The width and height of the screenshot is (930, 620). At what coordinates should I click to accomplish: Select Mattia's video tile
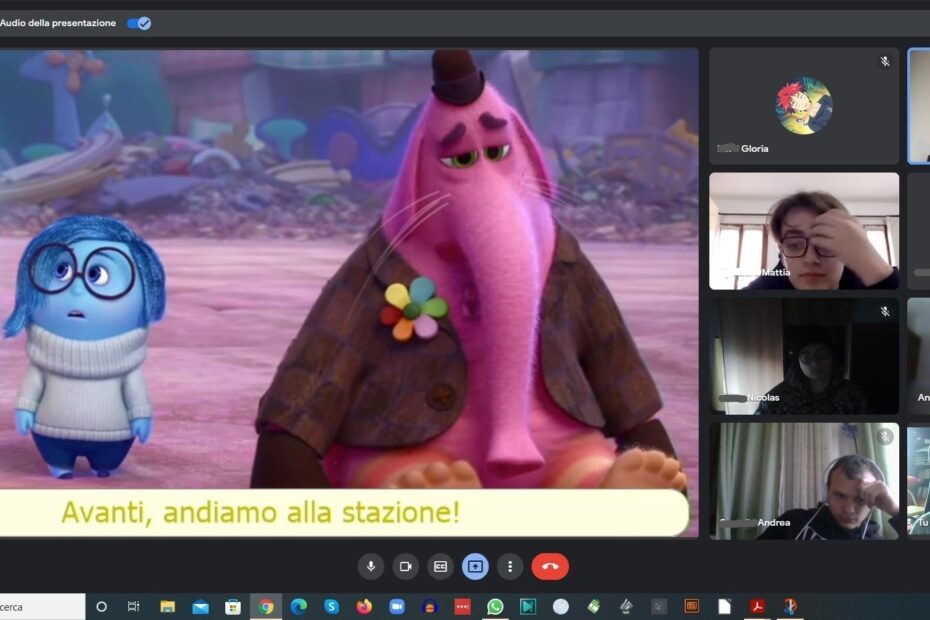(803, 231)
